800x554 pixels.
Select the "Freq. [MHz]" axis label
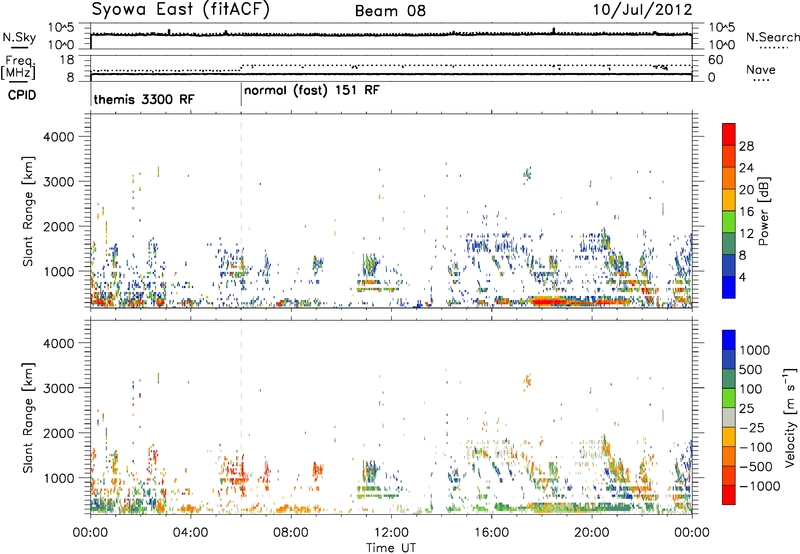[18, 67]
